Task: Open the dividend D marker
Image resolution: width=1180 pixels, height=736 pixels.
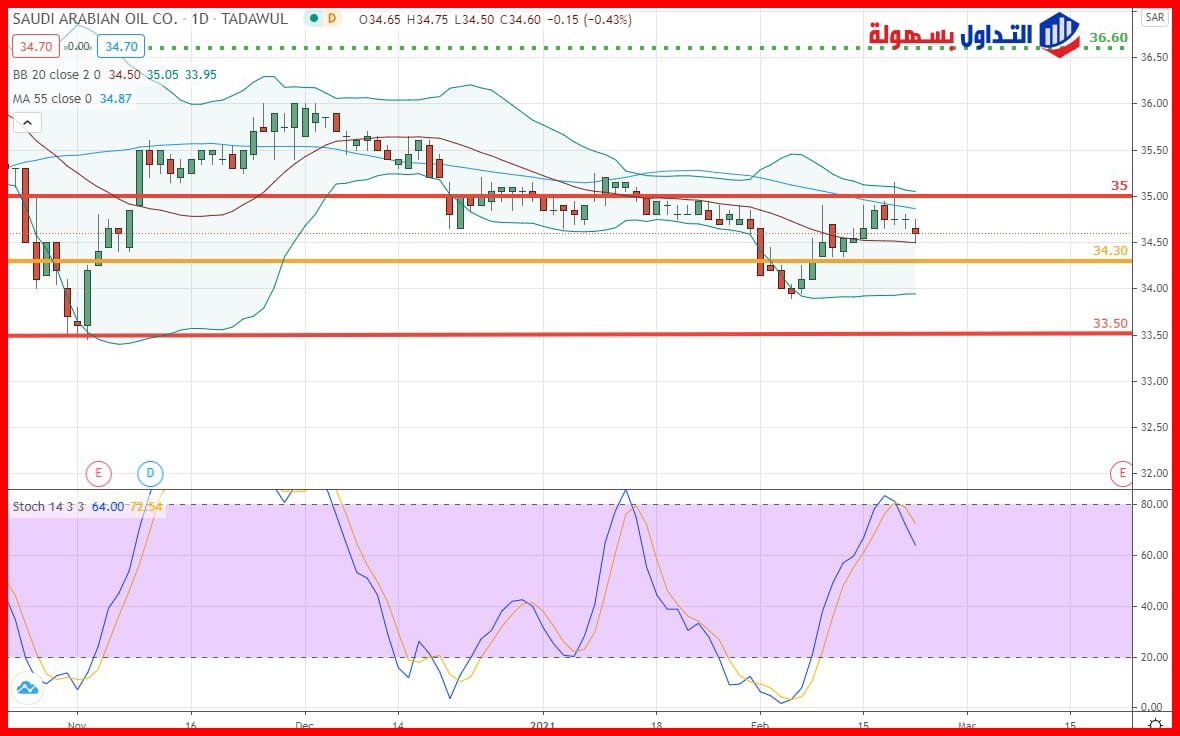Action: (151, 473)
